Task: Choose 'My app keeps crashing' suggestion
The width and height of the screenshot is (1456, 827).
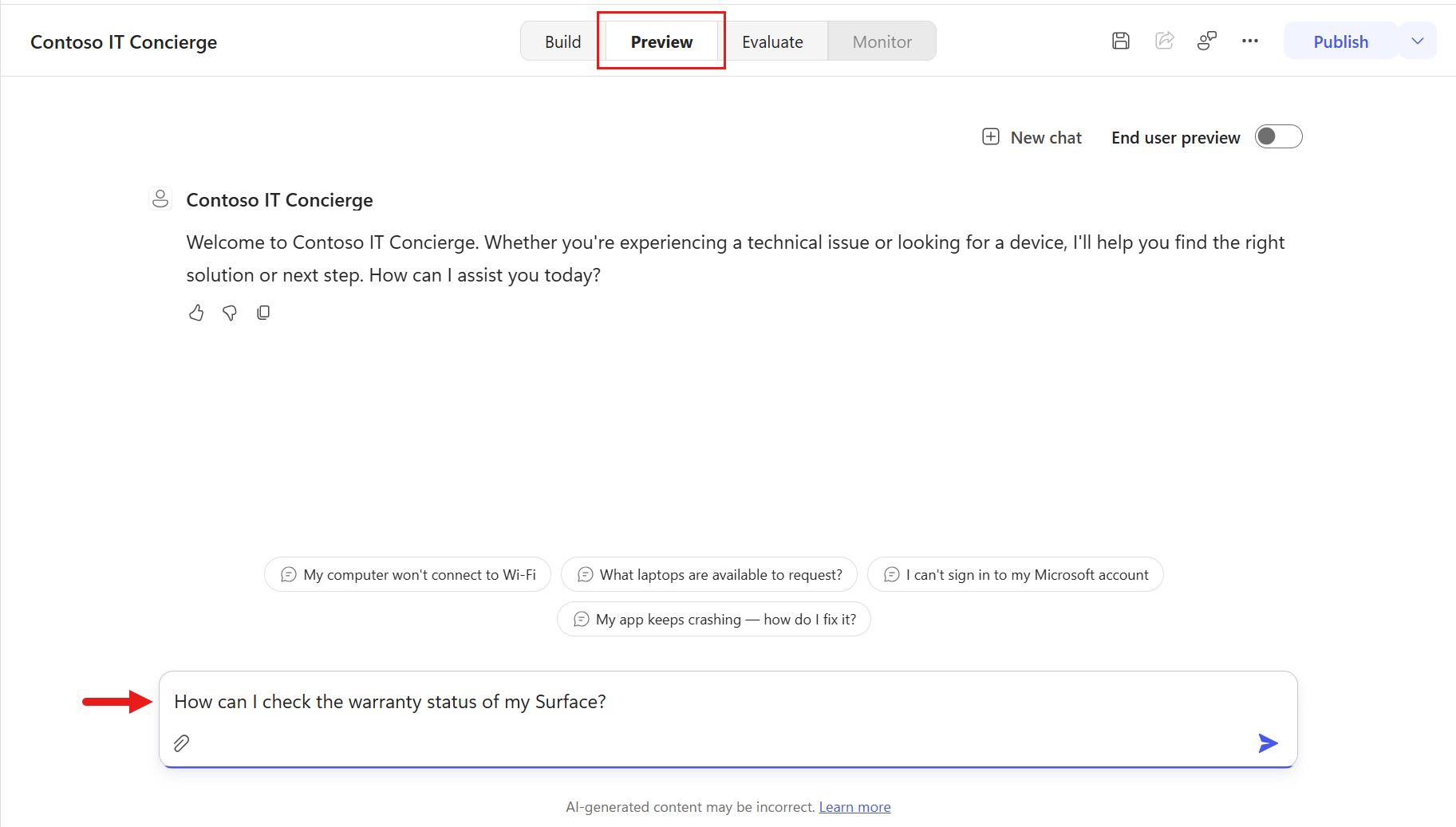Action: (714, 619)
